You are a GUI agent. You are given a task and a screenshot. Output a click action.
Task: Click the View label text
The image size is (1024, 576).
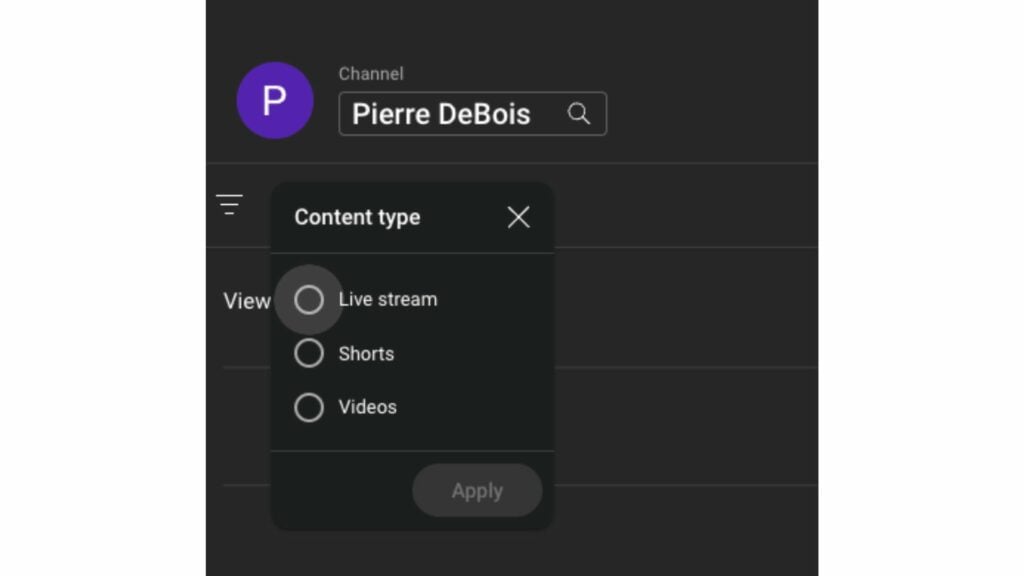coord(246,301)
